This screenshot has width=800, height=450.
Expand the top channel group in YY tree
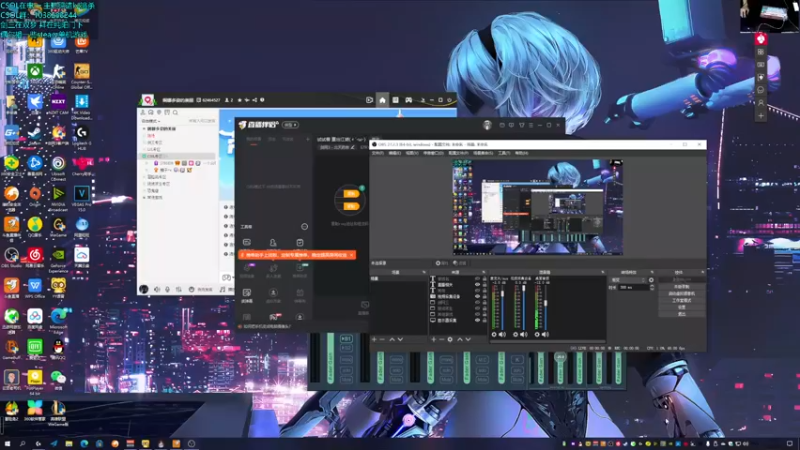[144, 129]
